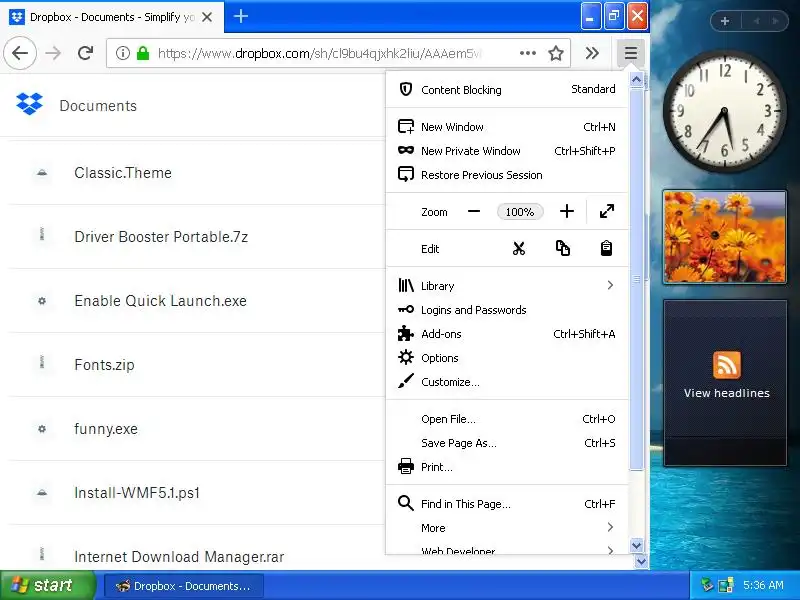
Task: Click Print... in the menu
Action: pyautogui.click(x=507, y=467)
